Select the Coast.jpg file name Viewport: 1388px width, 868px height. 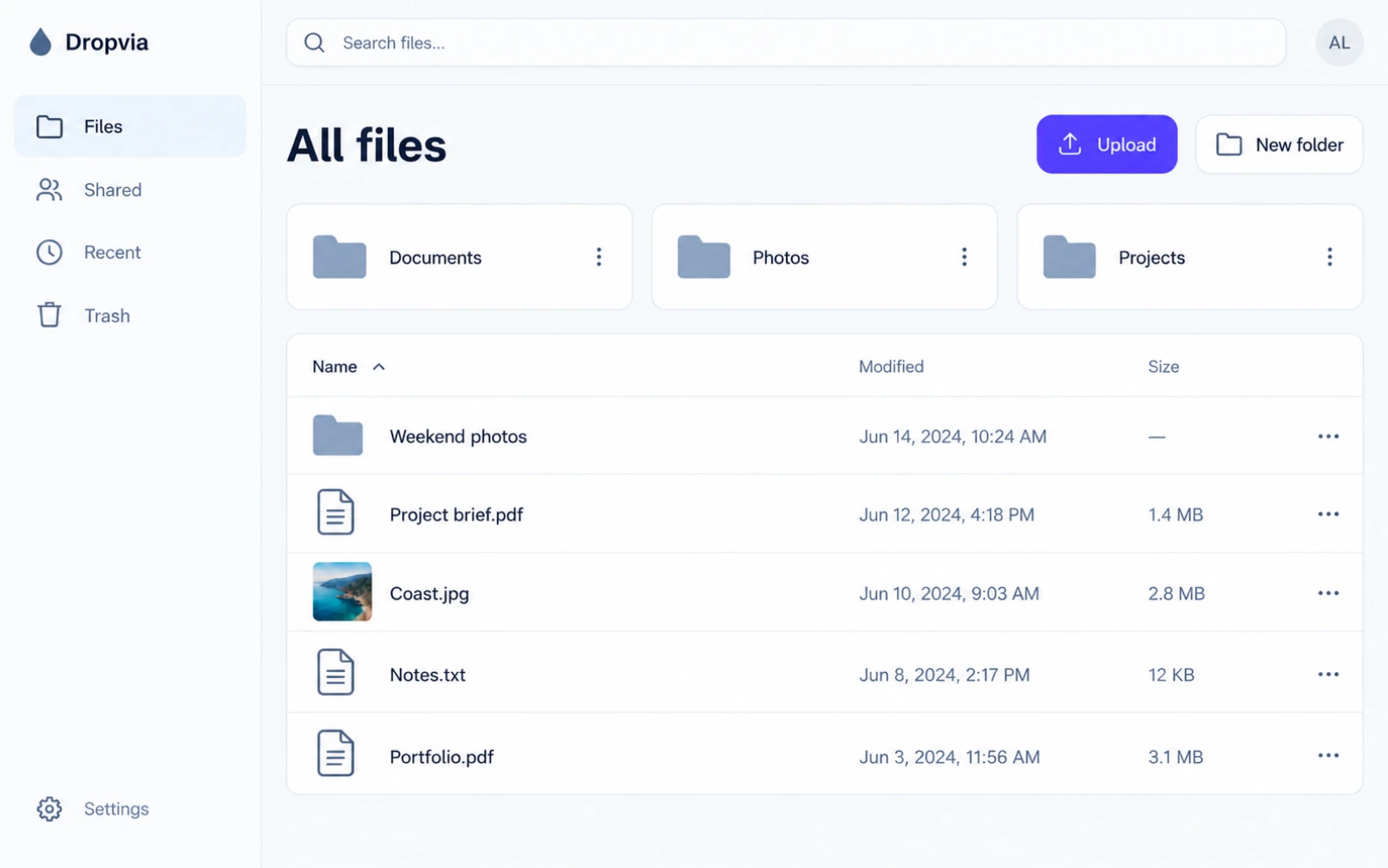pyautogui.click(x=429, y=593)
